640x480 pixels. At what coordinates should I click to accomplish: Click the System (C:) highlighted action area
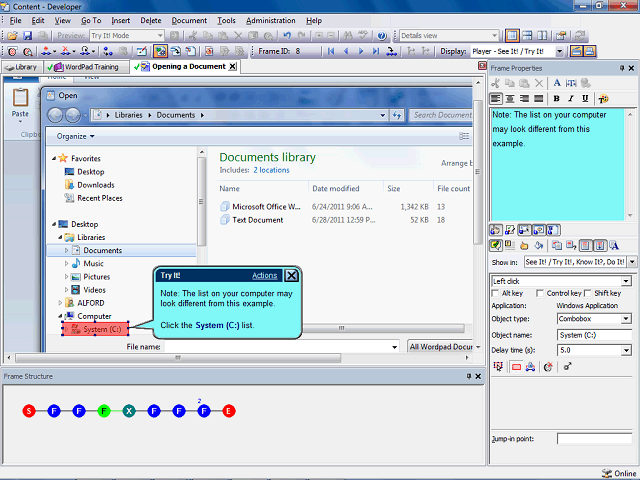pos(95,329)
